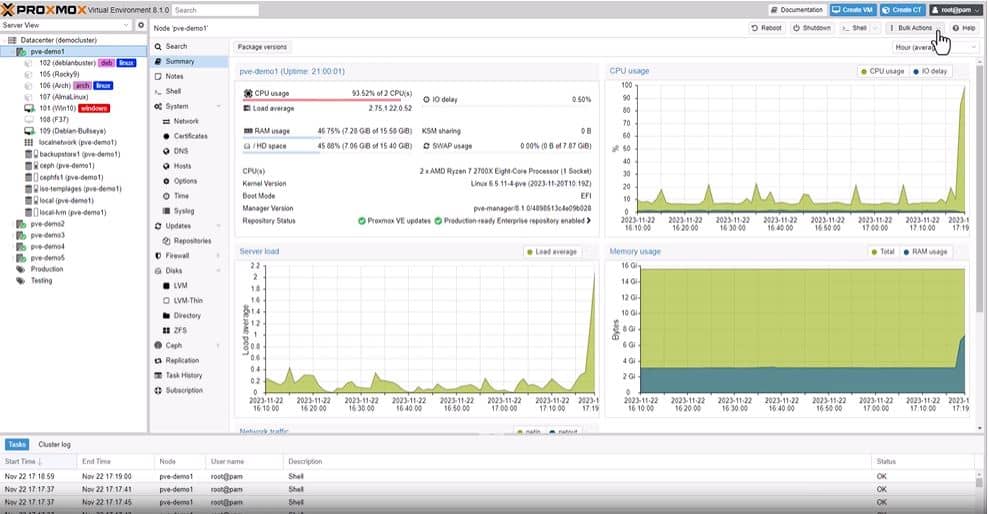Open the Search item in node menu
Screen dimensions: 989x514
point(176,46)
